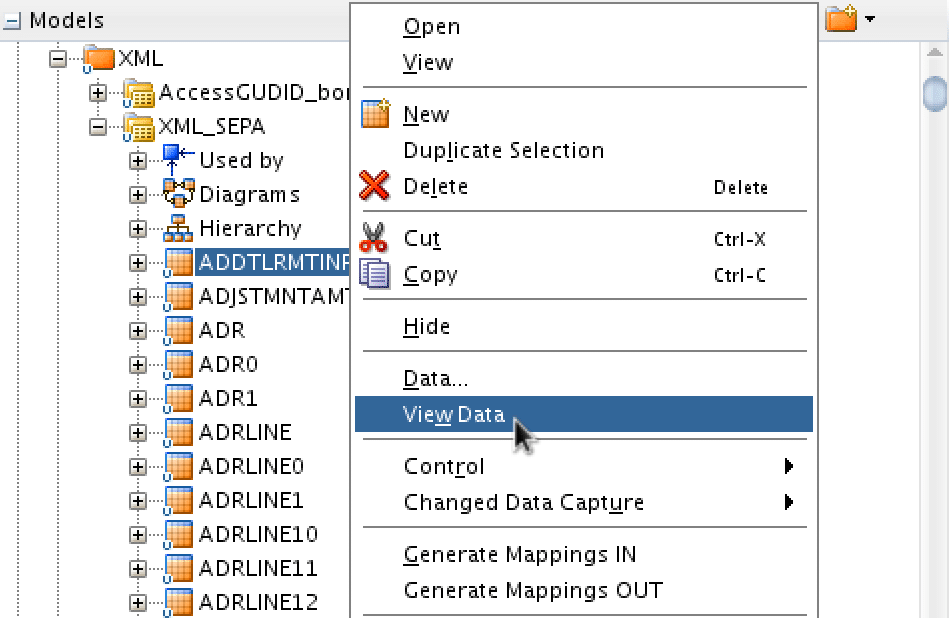Click the Cut scissors icon

point(373,237)
